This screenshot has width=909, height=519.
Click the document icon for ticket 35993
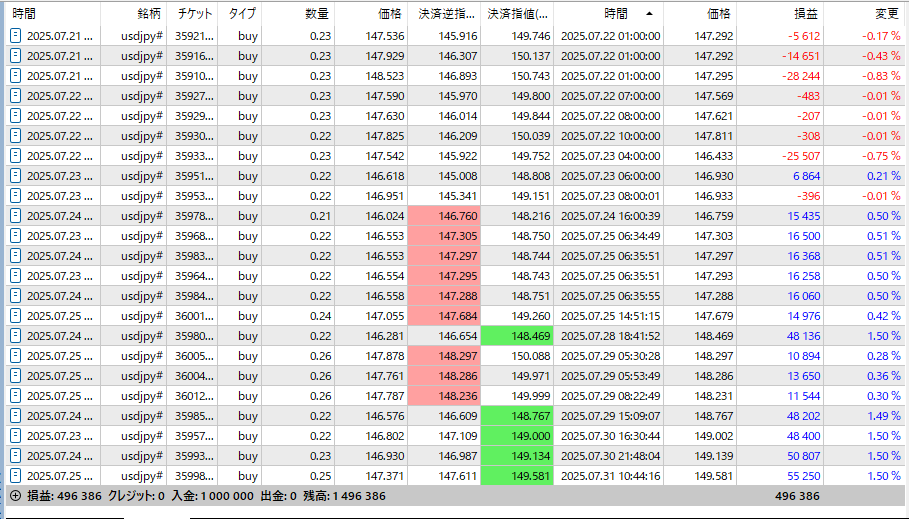[x=16, y=456]
